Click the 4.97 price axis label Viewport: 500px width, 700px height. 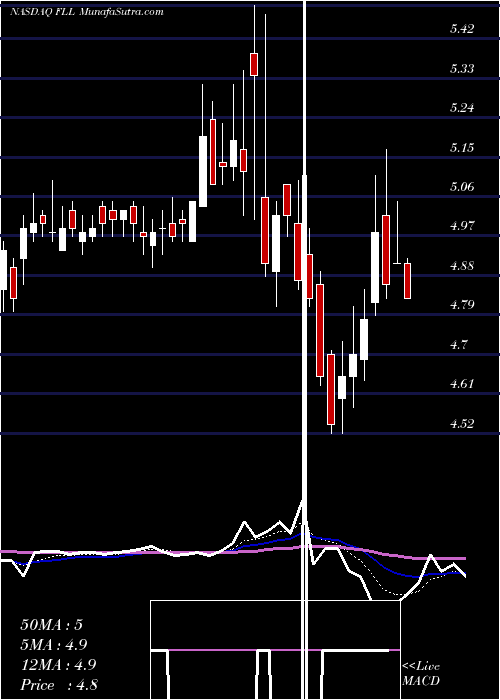click(x=462, y=226)
